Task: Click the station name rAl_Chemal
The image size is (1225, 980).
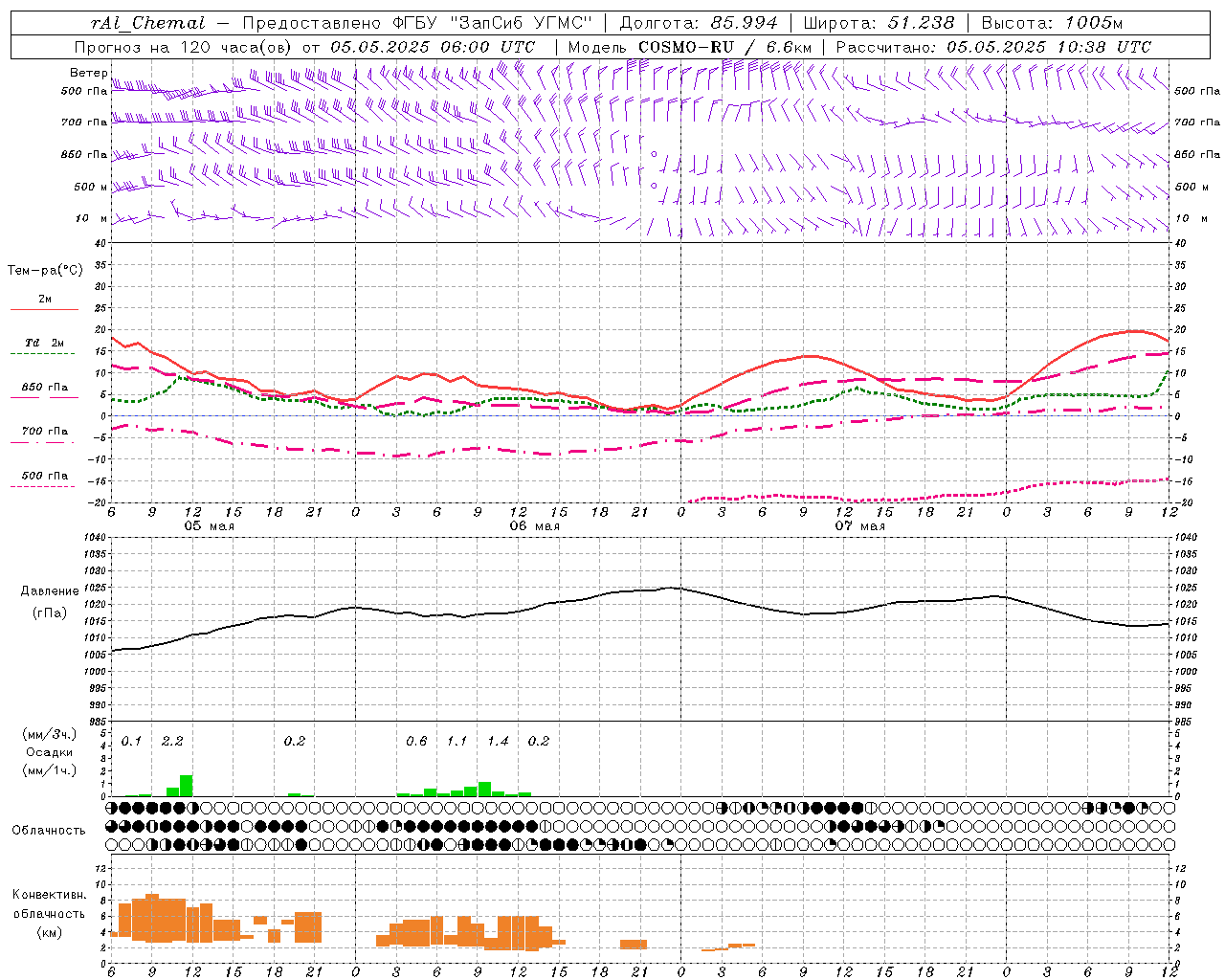Action: (x=147, y=23)
